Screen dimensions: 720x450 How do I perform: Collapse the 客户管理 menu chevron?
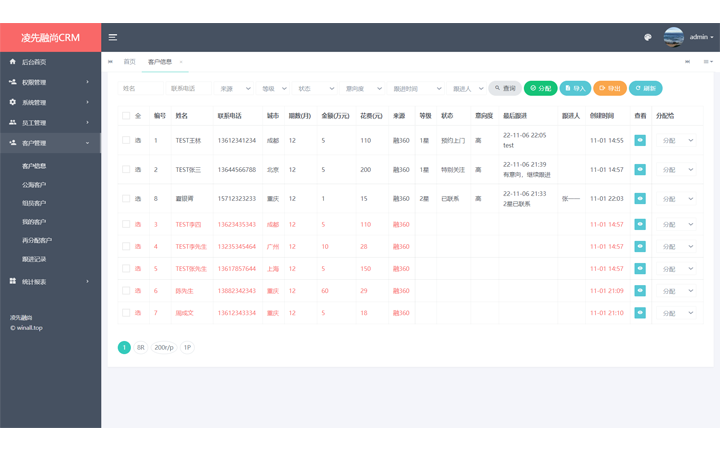tap(87, 143)
